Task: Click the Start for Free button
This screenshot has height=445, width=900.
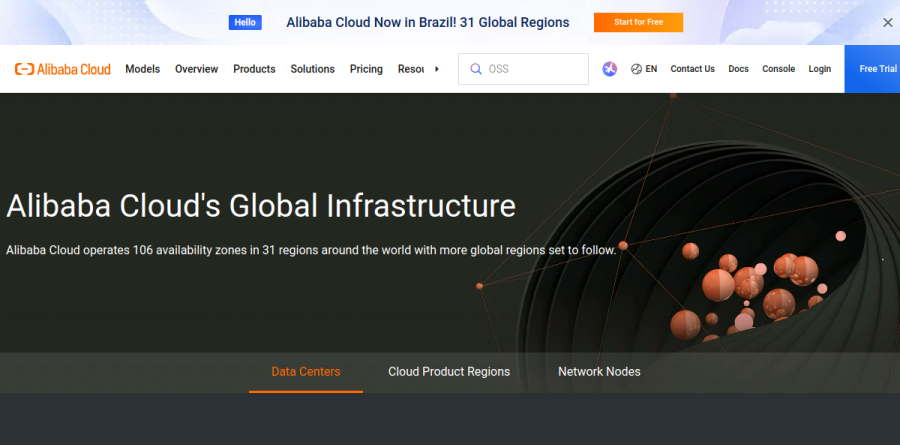Action: (x=638, y=22)
